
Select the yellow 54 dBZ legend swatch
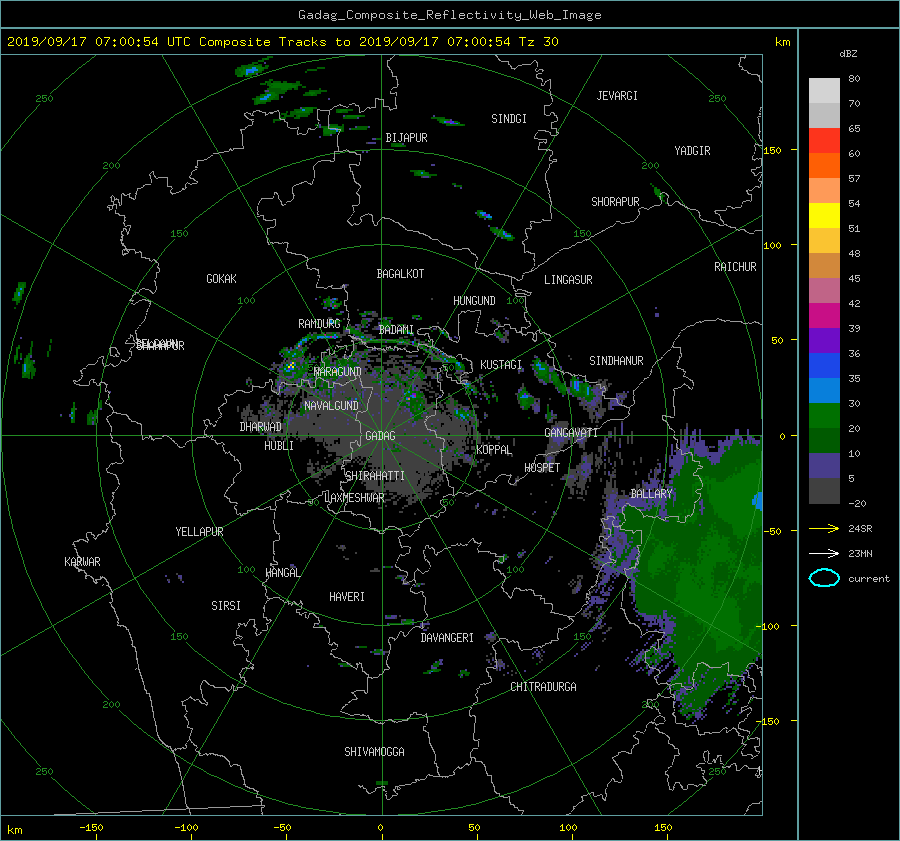tap(824, 215)
